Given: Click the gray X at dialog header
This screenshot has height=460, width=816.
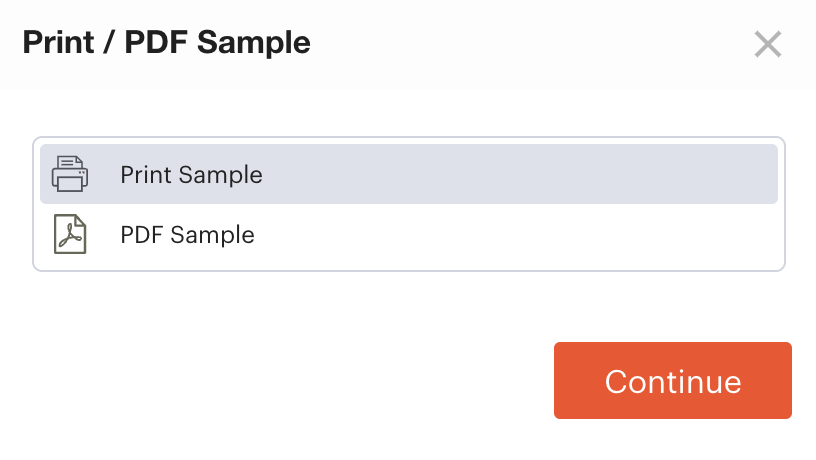Looking at the screenshot, I should pos(768,44).
